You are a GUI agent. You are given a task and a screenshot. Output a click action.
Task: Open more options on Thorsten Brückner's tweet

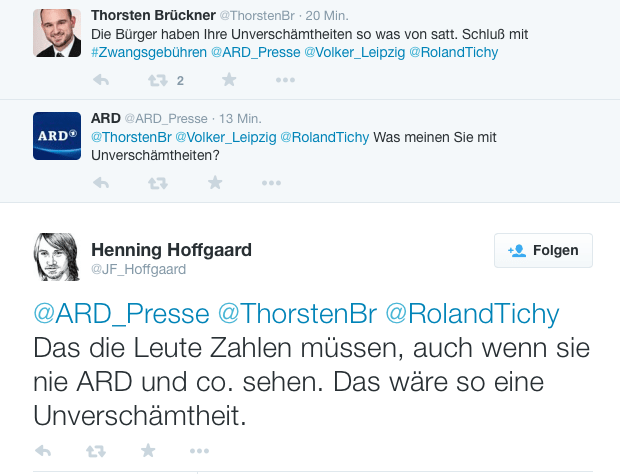[285, 80]
